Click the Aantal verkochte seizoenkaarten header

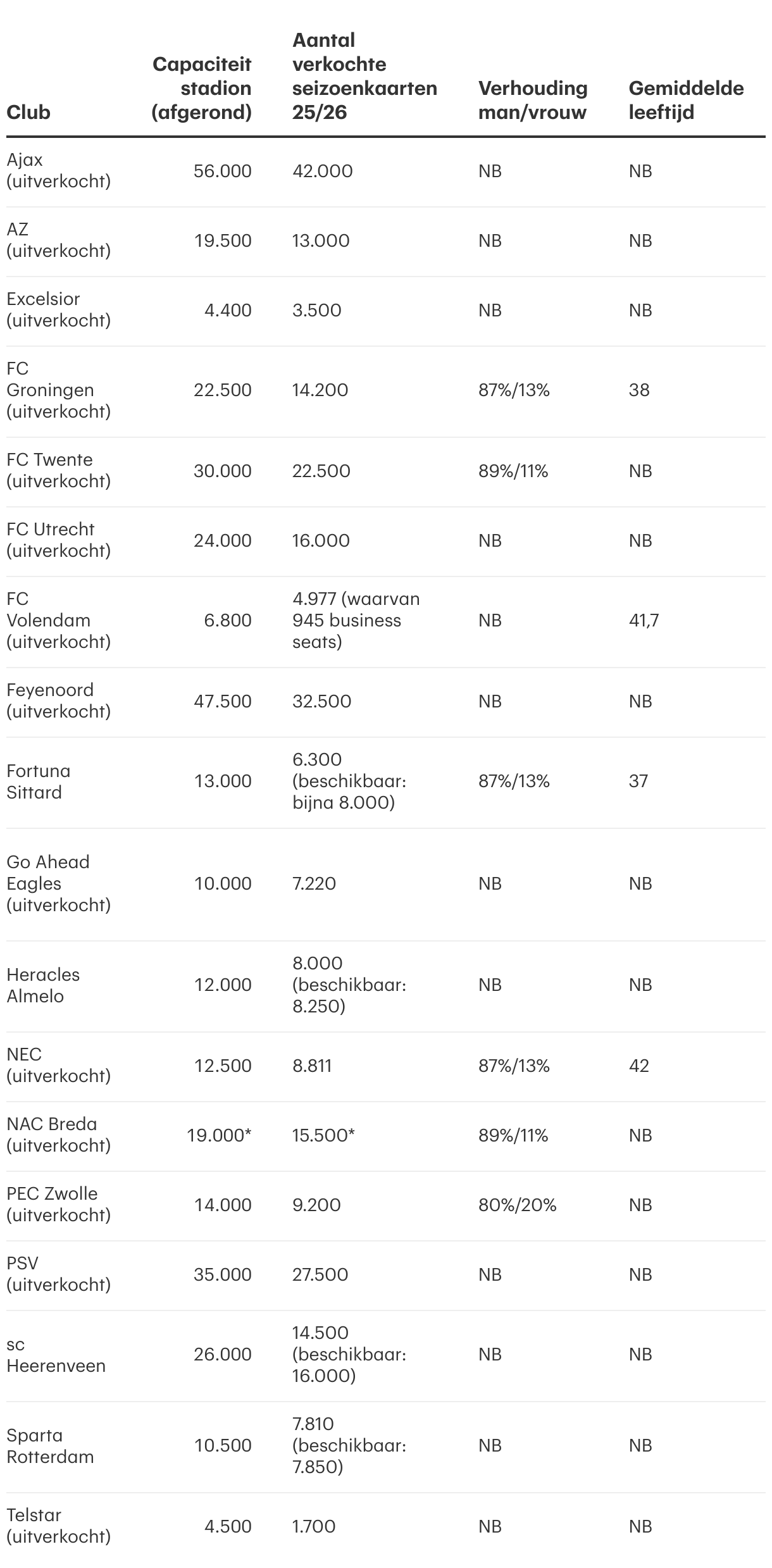(364, 76)
